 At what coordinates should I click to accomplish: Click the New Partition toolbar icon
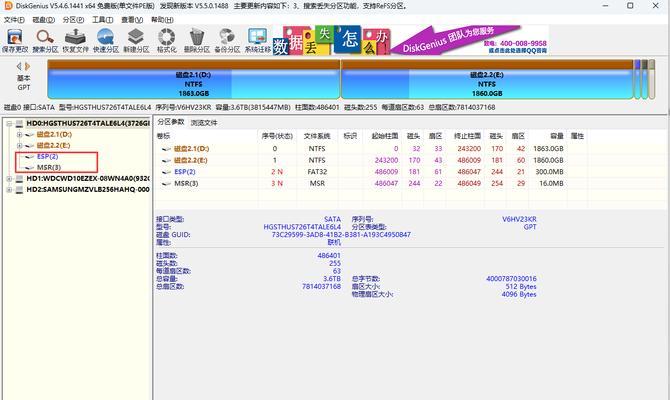click(x=136, y=37)
